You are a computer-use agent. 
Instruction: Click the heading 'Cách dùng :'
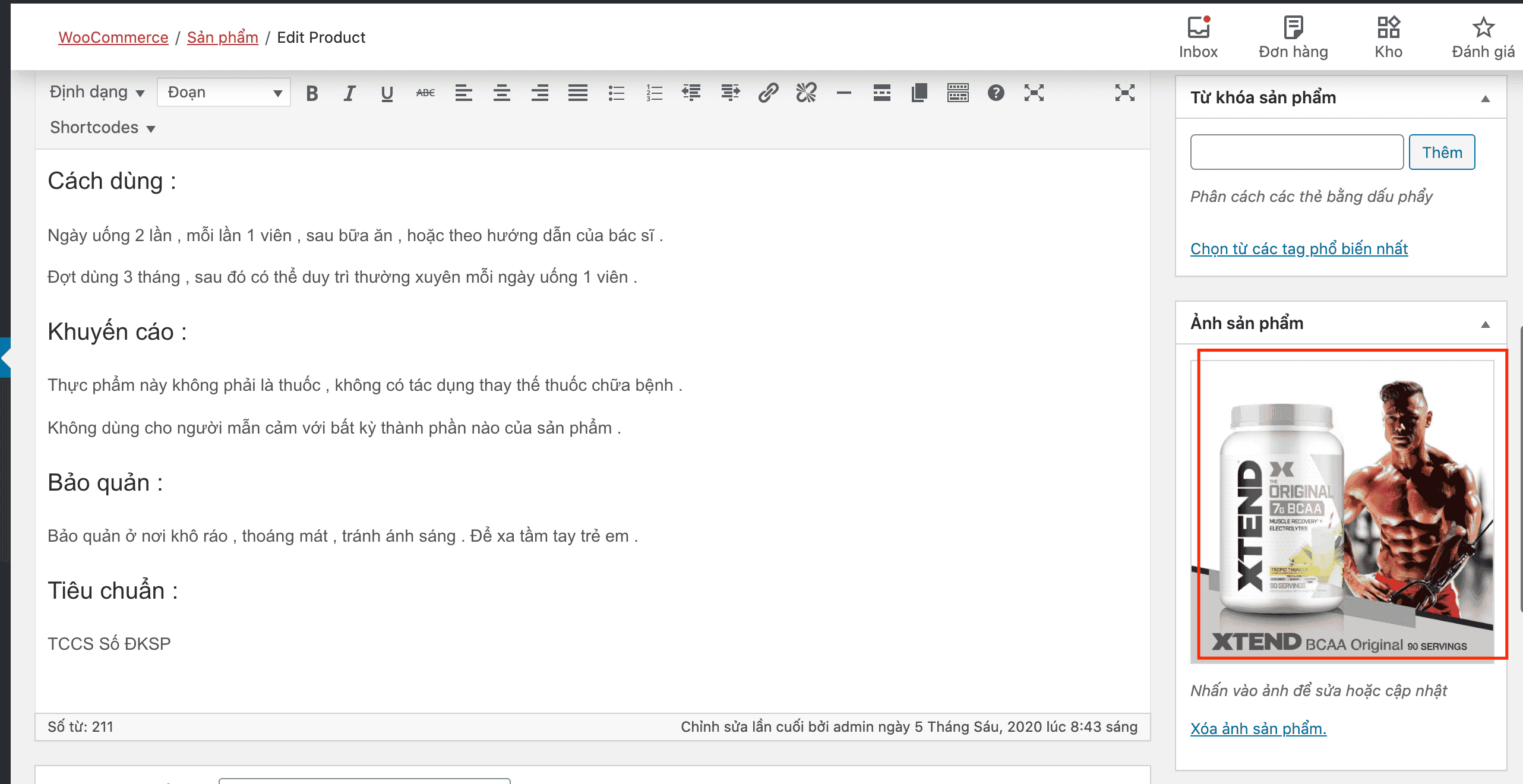(112, 181)
